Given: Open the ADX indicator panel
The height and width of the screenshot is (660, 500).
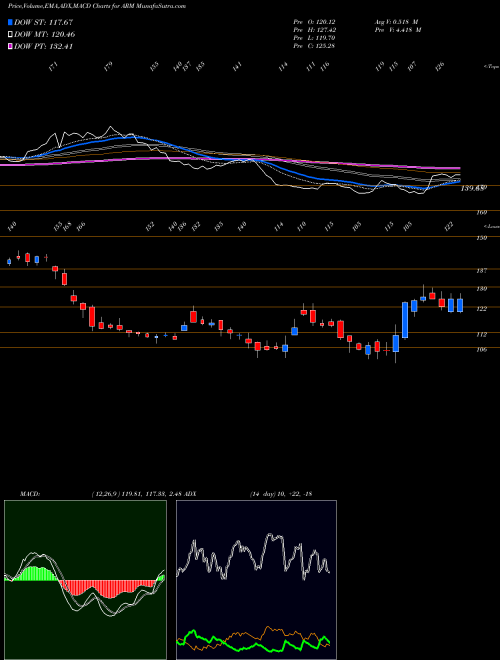Looking at the screenshot, I should 256,580.
